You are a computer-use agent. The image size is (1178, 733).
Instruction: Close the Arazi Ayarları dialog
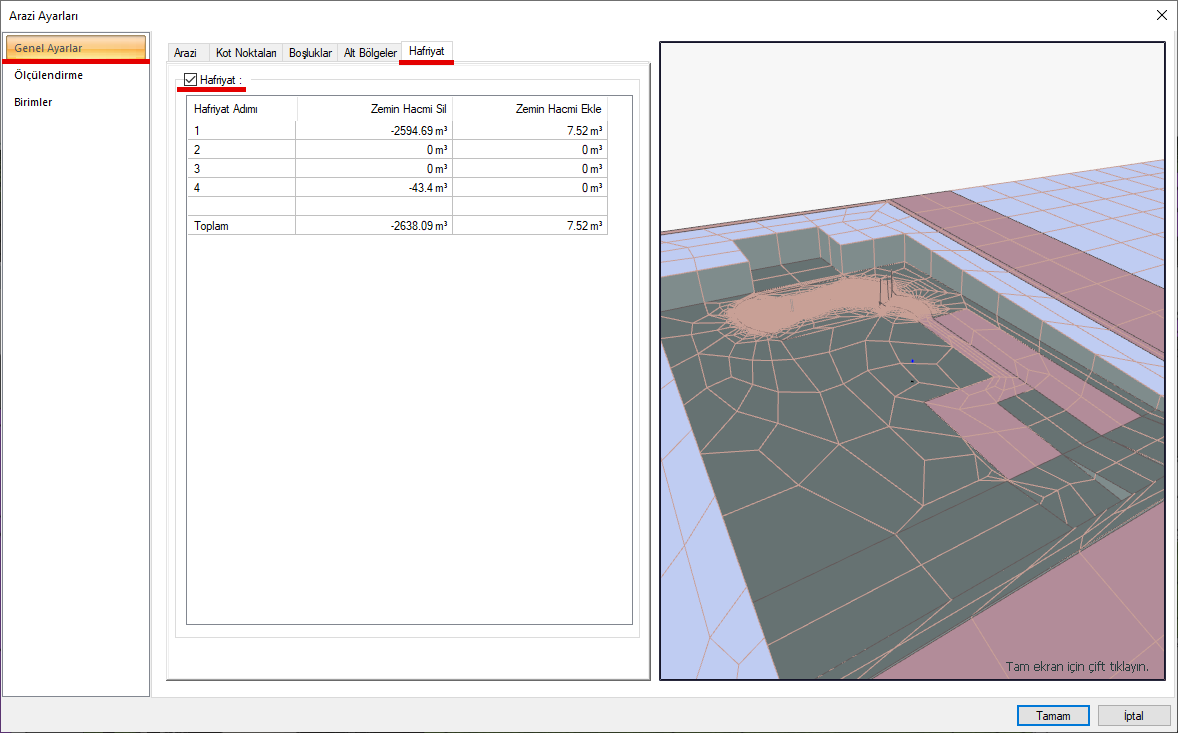click(x=1161, y=15)
